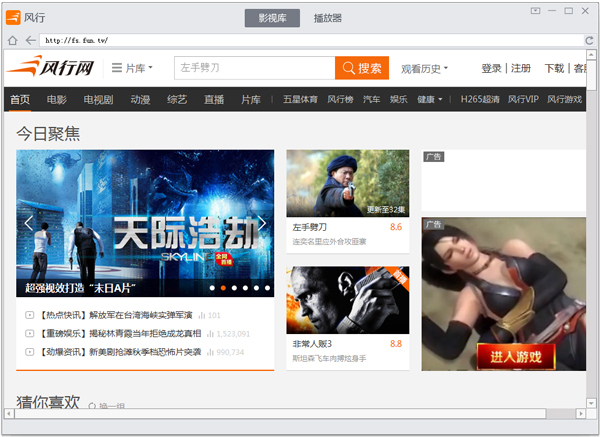
Task: Open the 非常人贩3 title link
Action: (312, 344)
